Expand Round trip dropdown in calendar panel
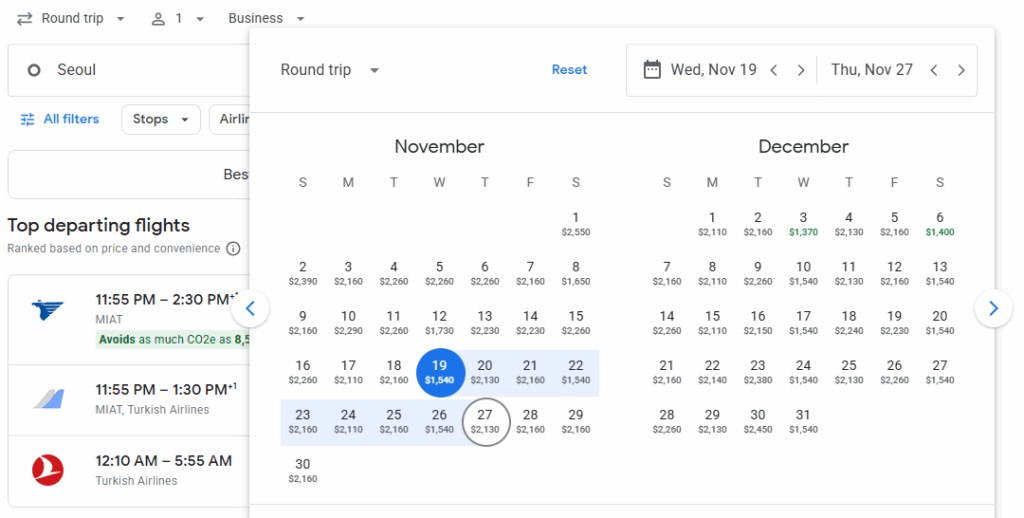This screenshot has height=518, width=1024. [330, 70]
